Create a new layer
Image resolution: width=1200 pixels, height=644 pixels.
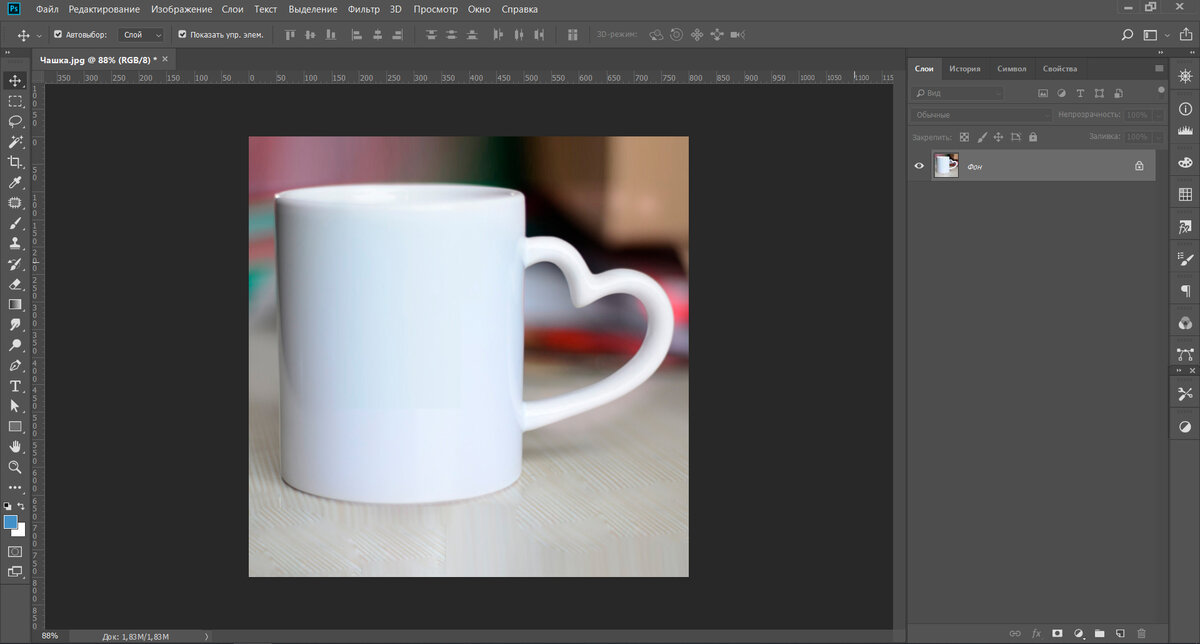click(1120, 633)
